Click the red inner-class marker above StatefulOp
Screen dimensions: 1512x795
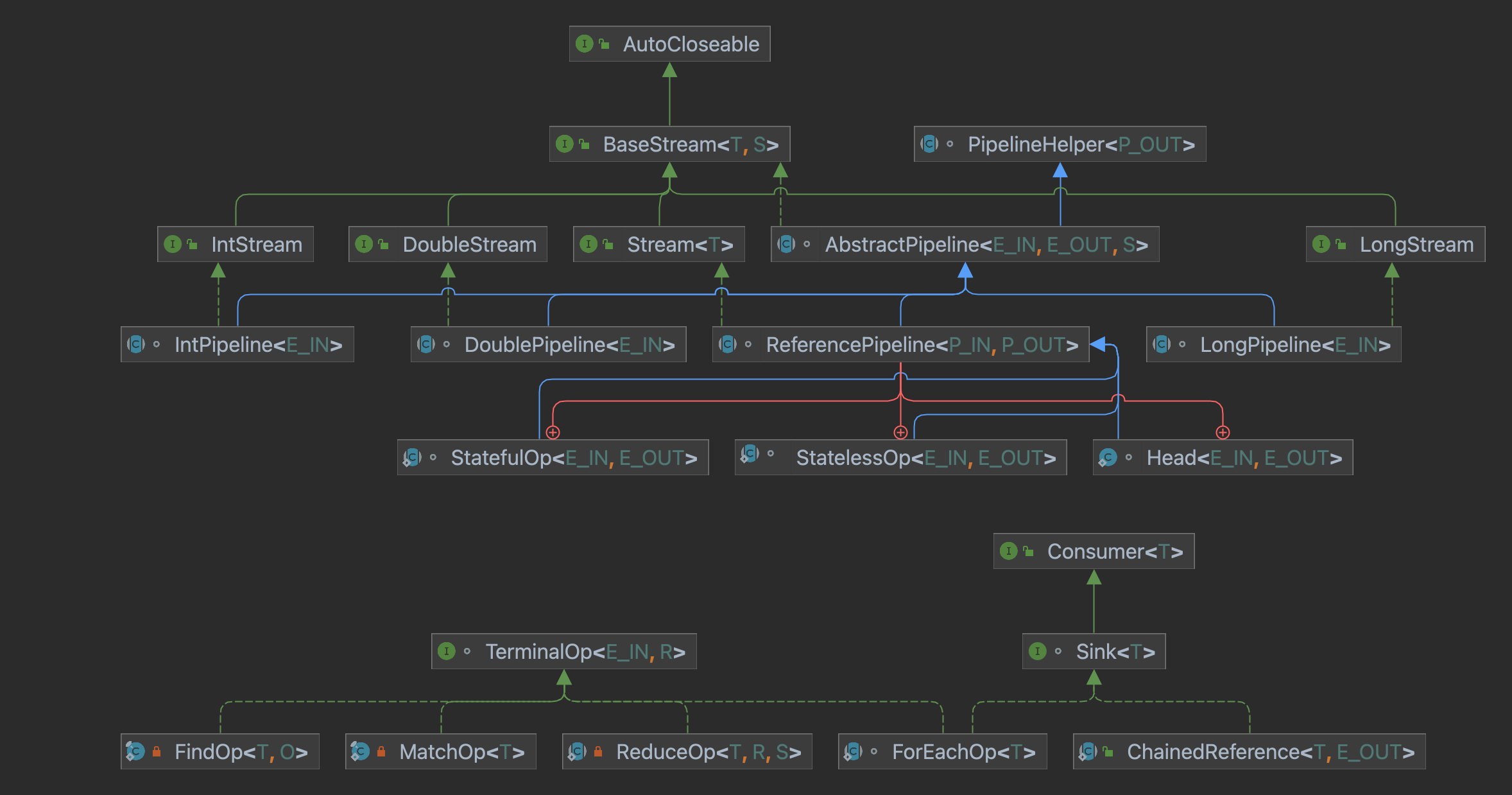553,432
